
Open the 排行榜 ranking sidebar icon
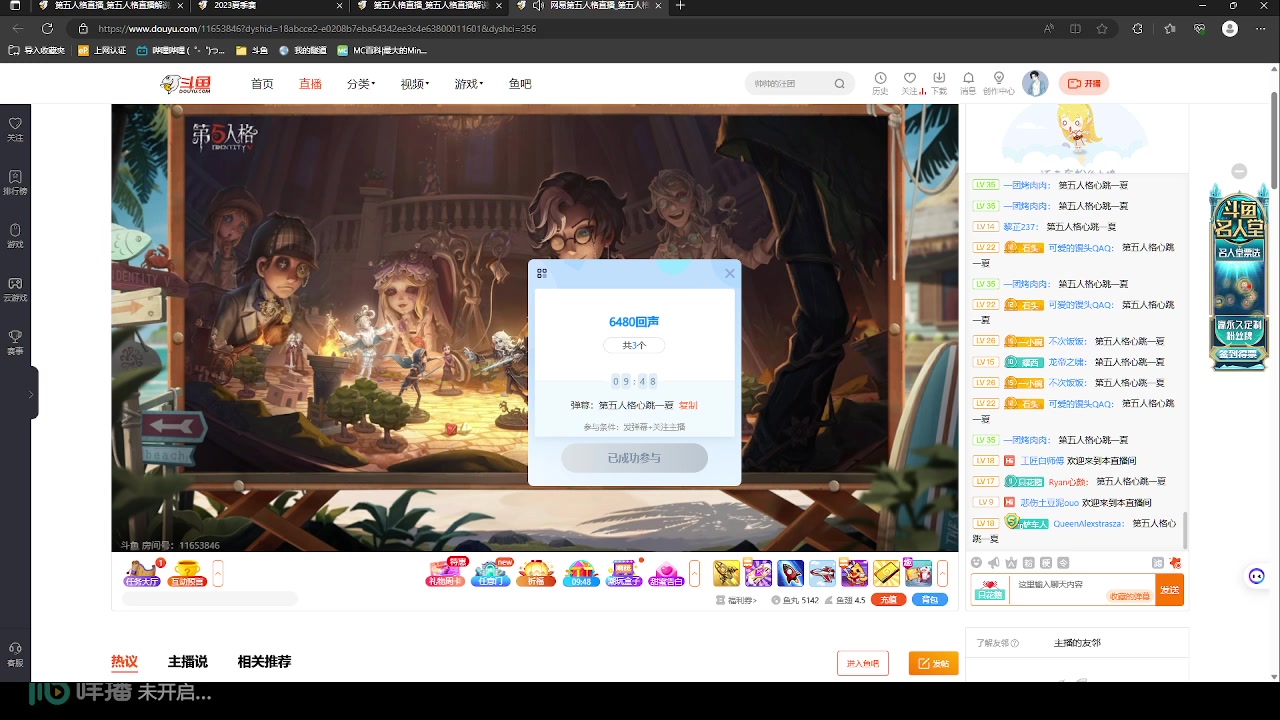(x=15, y=182)
